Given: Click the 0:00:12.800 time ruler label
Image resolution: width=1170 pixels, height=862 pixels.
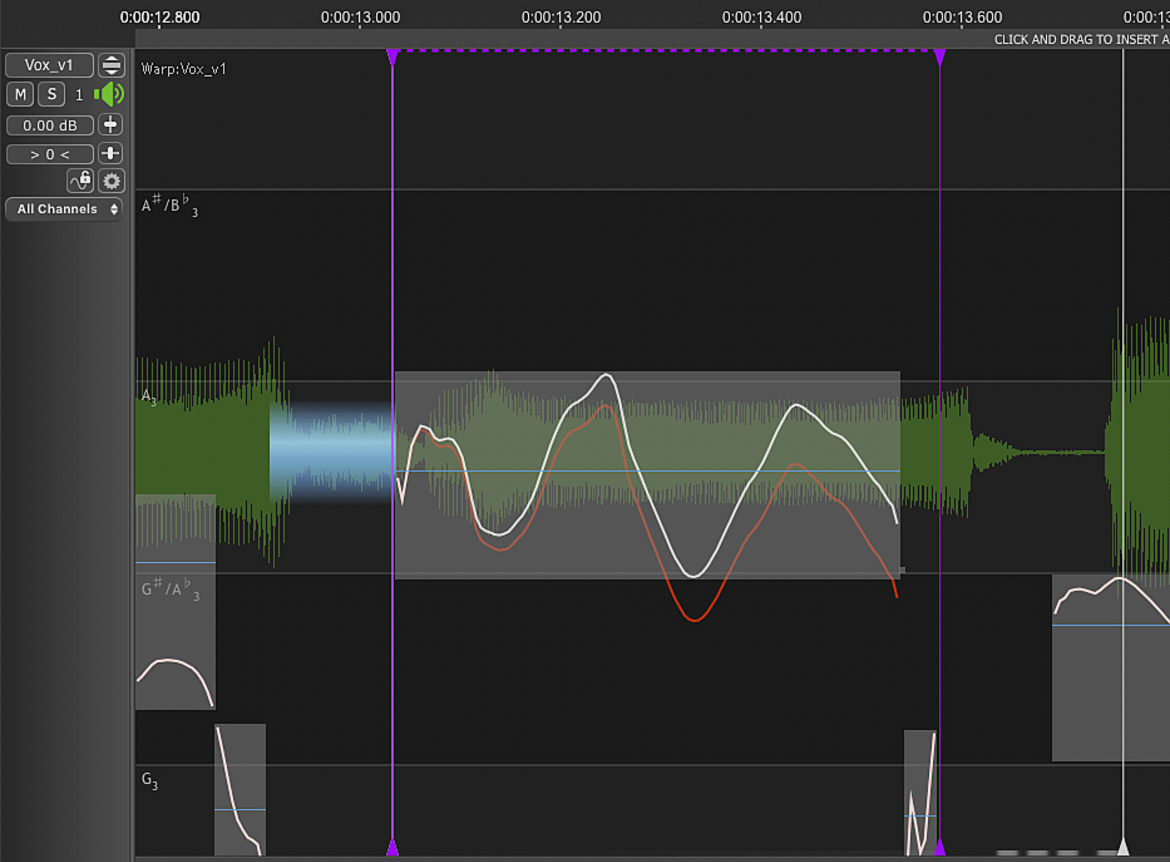Looking at the screenshot, I should [160, 17].
